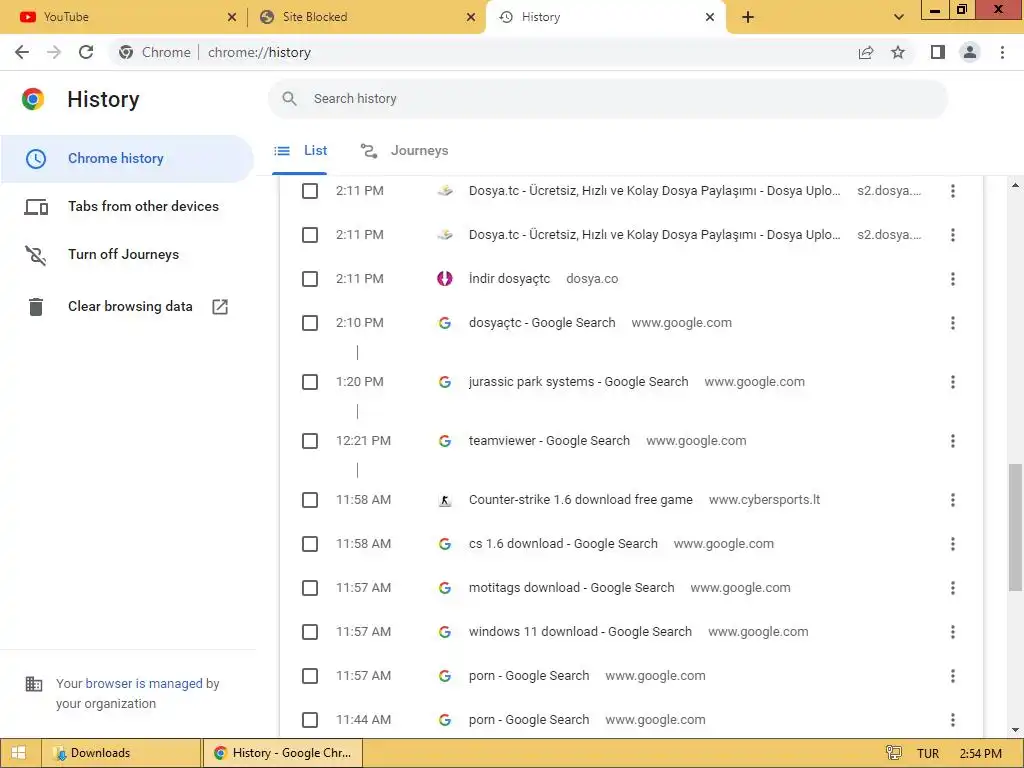Image resolution: width=1024 pixels, height=768 pixels.
Task: Open the tab search dropdown chevron
Action: 899,17
